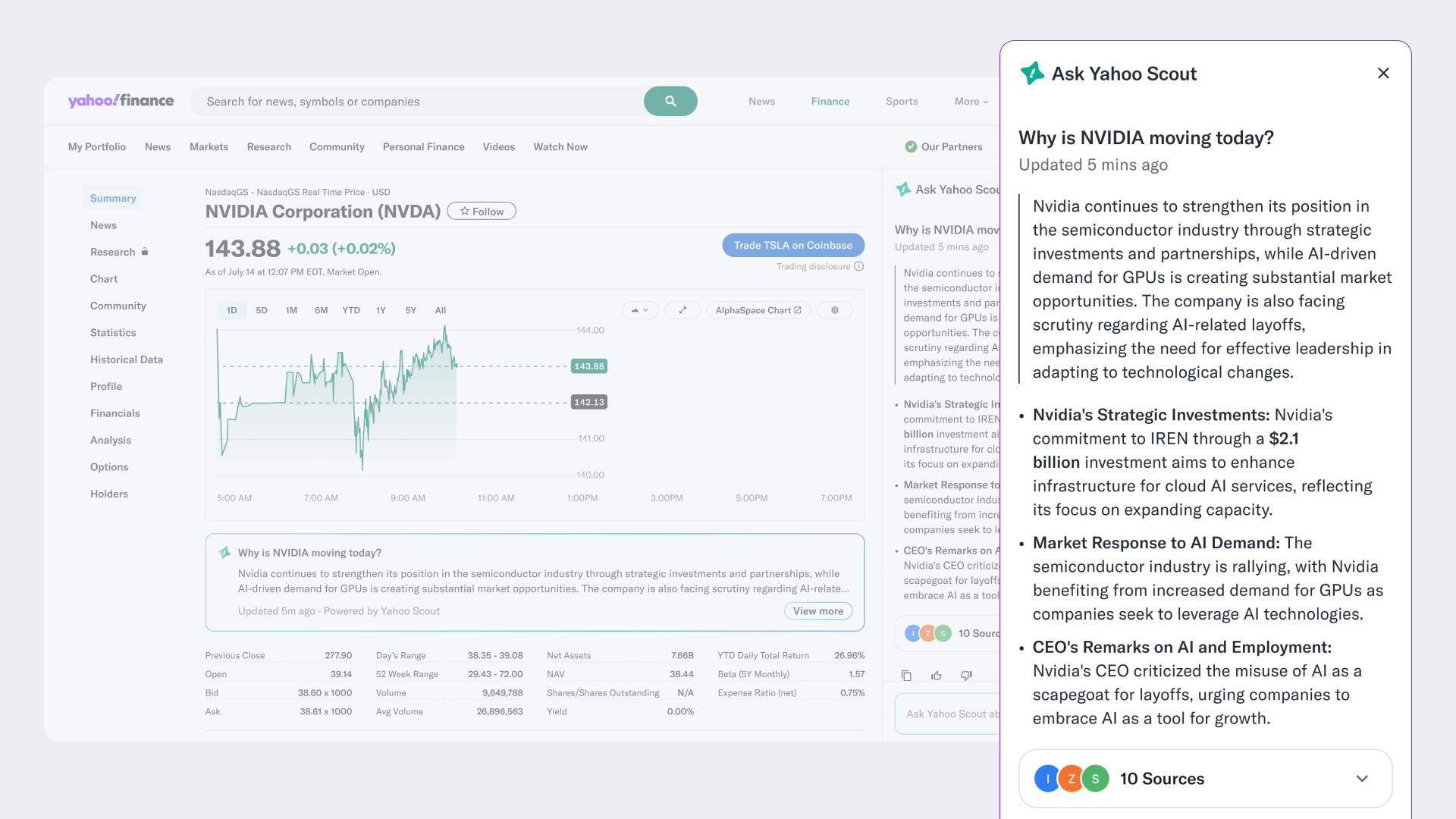The image size is (1456, 819).
Task: Click the 142.13 previous close chart label
Action: (589, 402)
